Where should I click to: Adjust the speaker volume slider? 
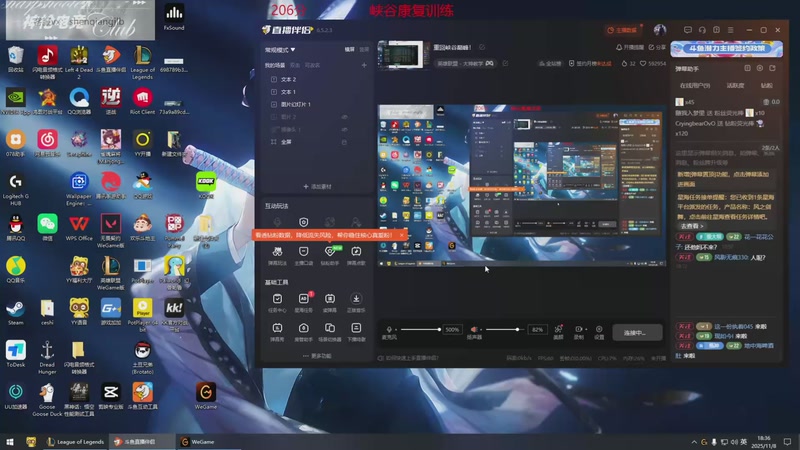point(505,330)
